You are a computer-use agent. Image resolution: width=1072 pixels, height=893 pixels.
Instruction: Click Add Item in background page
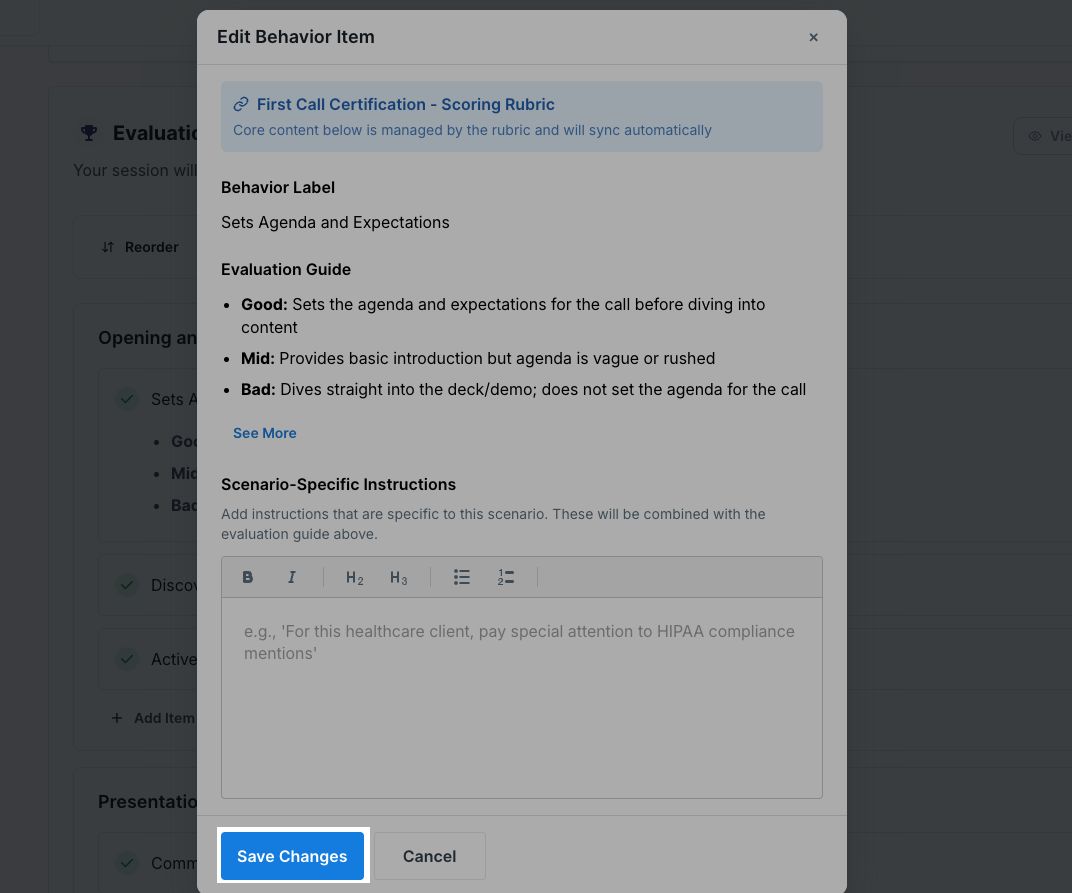click(153, 718)
